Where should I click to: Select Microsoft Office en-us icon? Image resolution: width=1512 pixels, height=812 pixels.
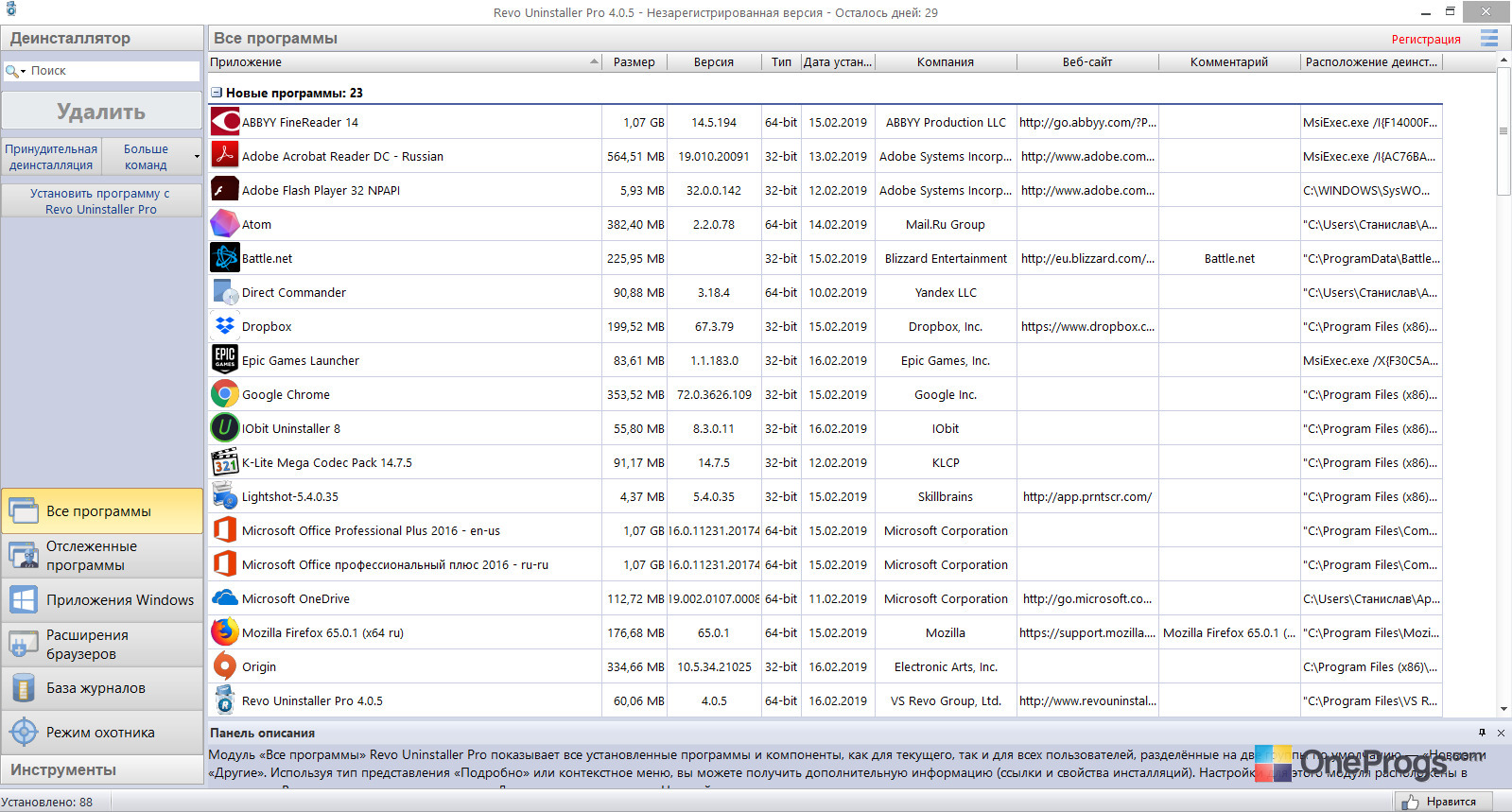[225, 530]
